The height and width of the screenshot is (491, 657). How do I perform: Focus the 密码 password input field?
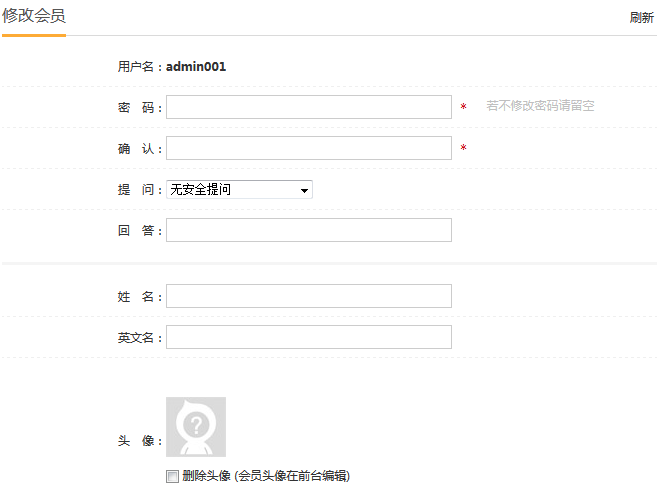[309, 107]
